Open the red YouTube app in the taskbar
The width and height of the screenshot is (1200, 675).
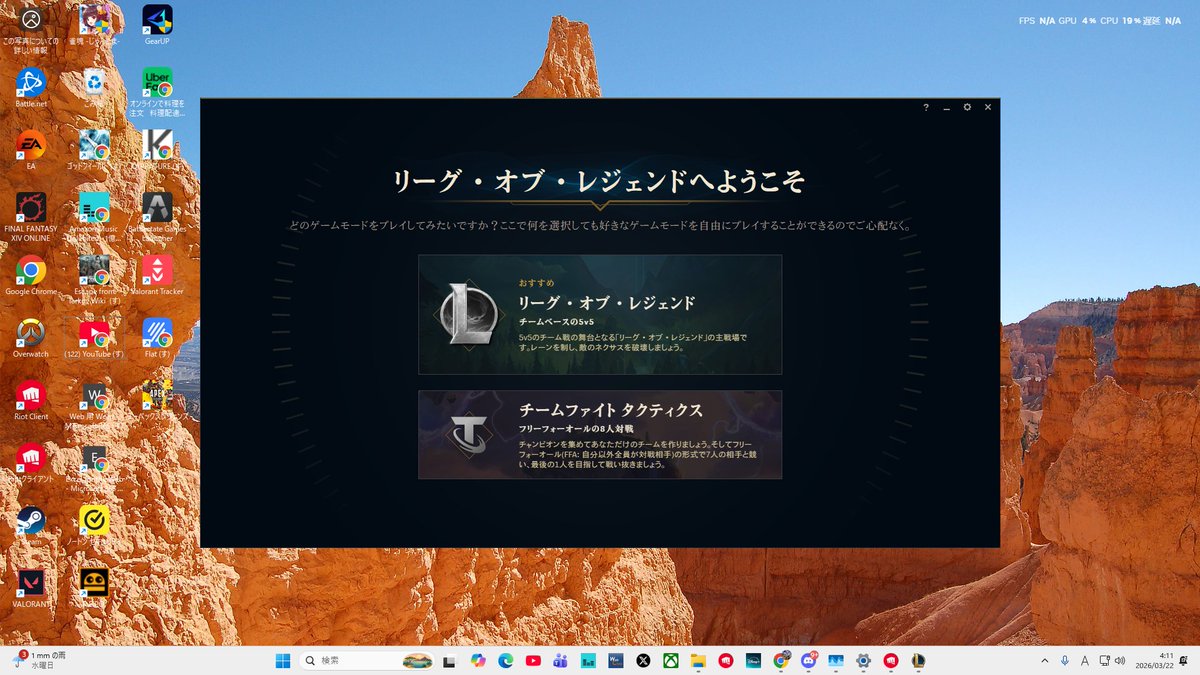533,660
